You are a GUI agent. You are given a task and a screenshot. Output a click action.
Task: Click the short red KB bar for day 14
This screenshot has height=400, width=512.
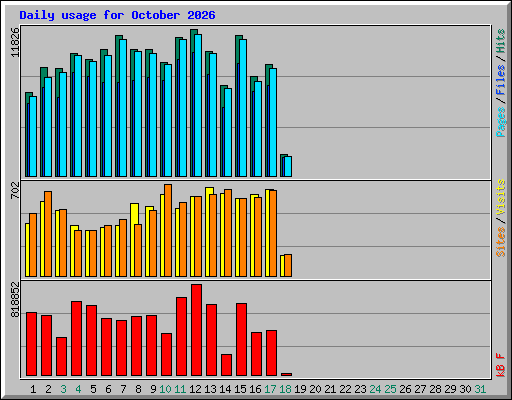[x=227, y=365]
